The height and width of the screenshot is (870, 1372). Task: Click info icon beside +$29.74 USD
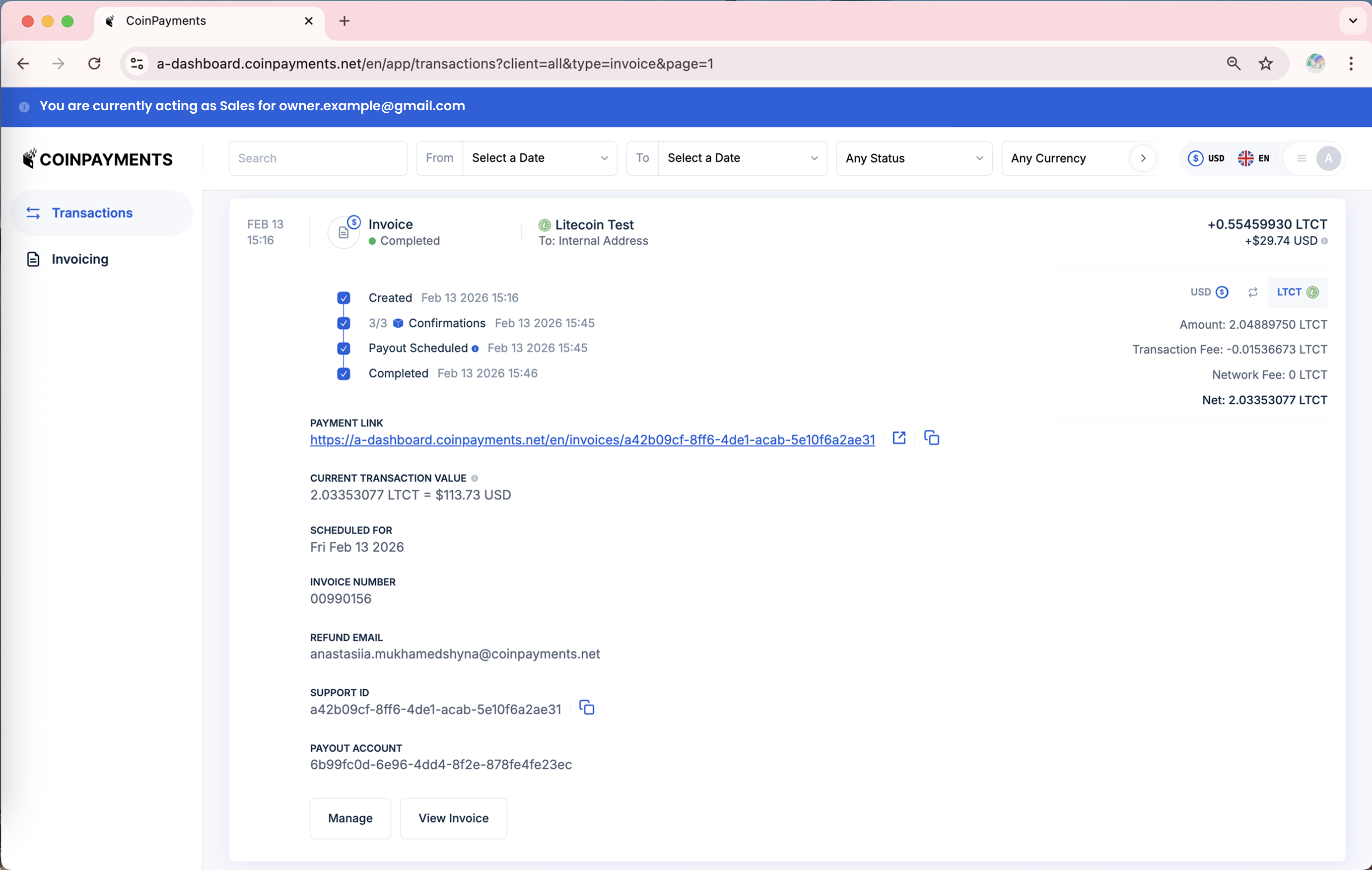tap(1325, 241)
